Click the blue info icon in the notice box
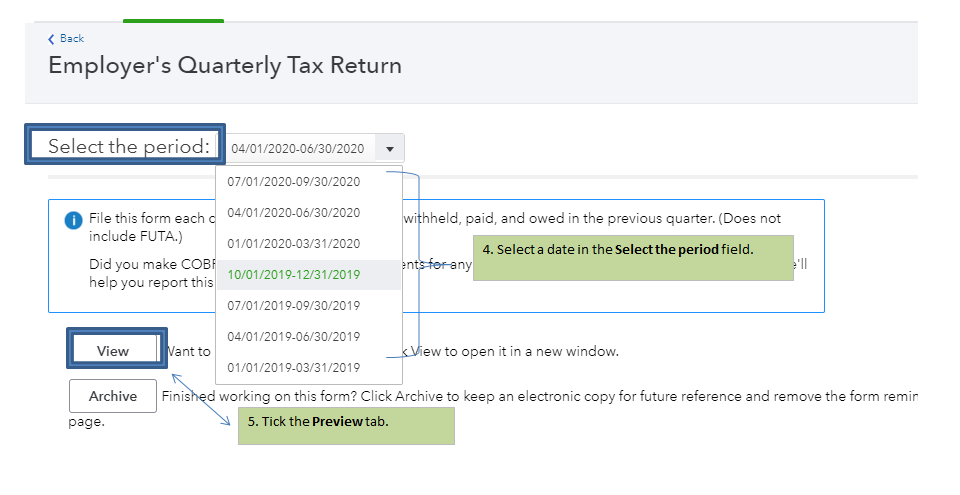The width and height of the screenshot is (960, 495). click(73, 220)
